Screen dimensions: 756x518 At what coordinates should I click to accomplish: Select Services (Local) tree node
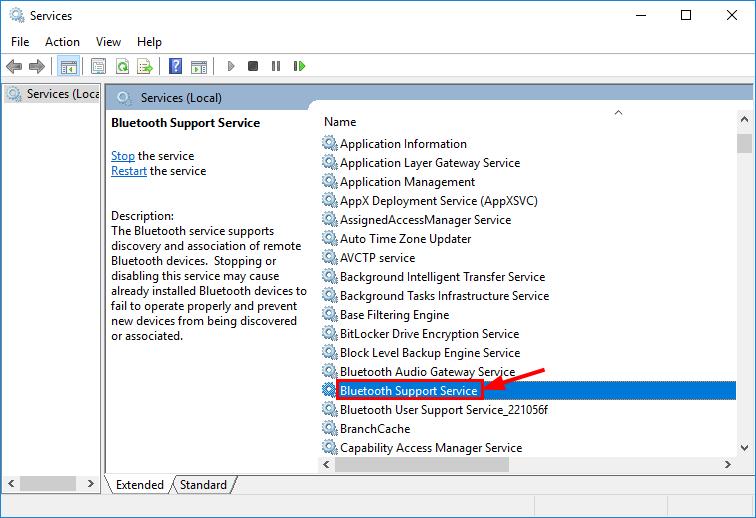tap(53, 94)
